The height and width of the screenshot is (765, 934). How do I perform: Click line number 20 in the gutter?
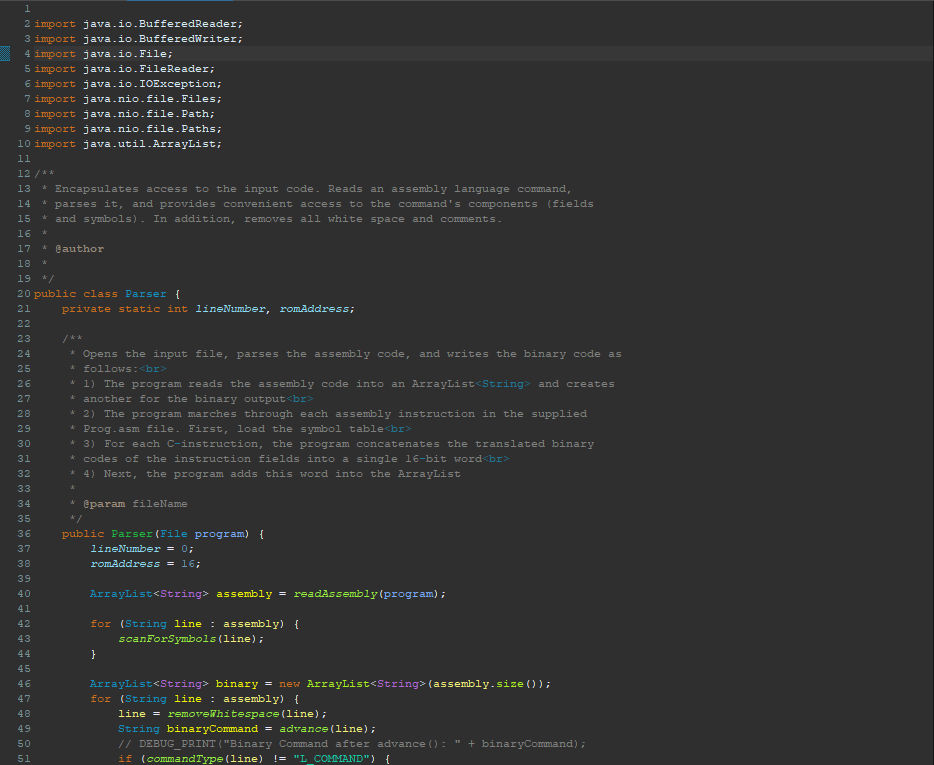tap(24, 294)
